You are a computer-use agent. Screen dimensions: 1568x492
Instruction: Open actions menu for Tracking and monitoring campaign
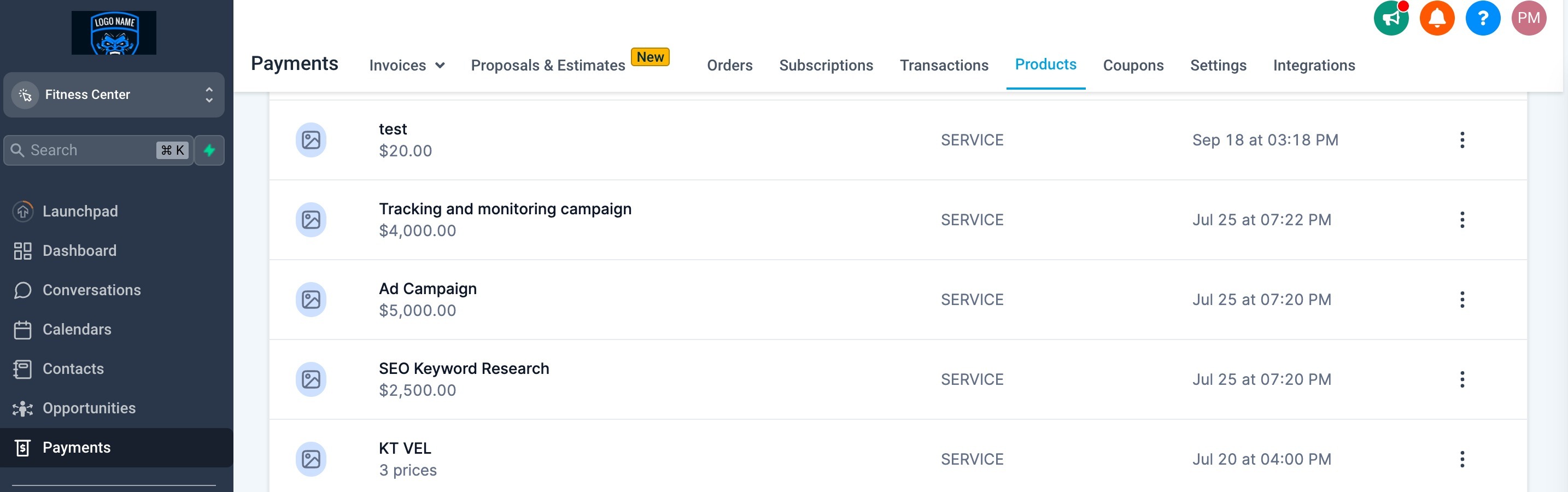(1461, 220)
